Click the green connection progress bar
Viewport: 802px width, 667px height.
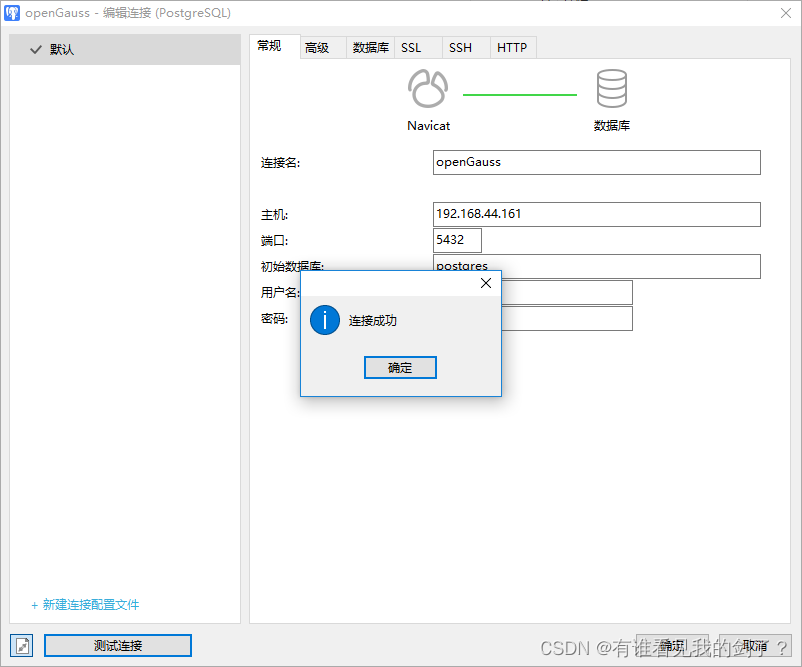pyautogui.click(x=519, y=94)
